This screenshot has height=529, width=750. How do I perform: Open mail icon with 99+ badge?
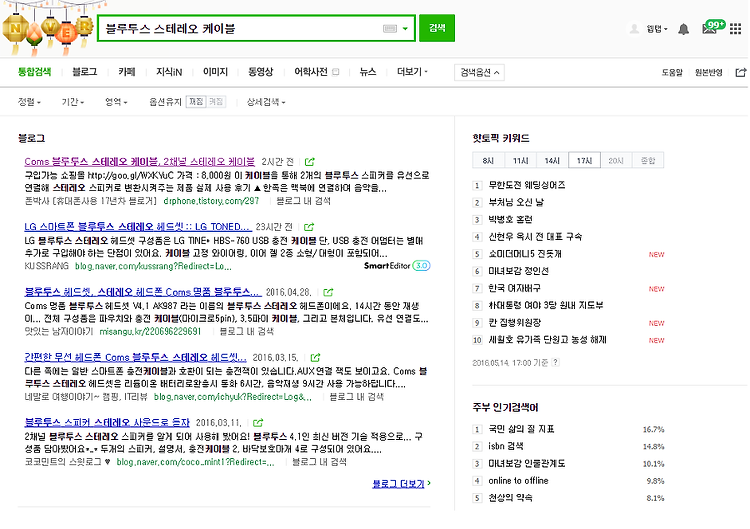[x=713, y=28]
